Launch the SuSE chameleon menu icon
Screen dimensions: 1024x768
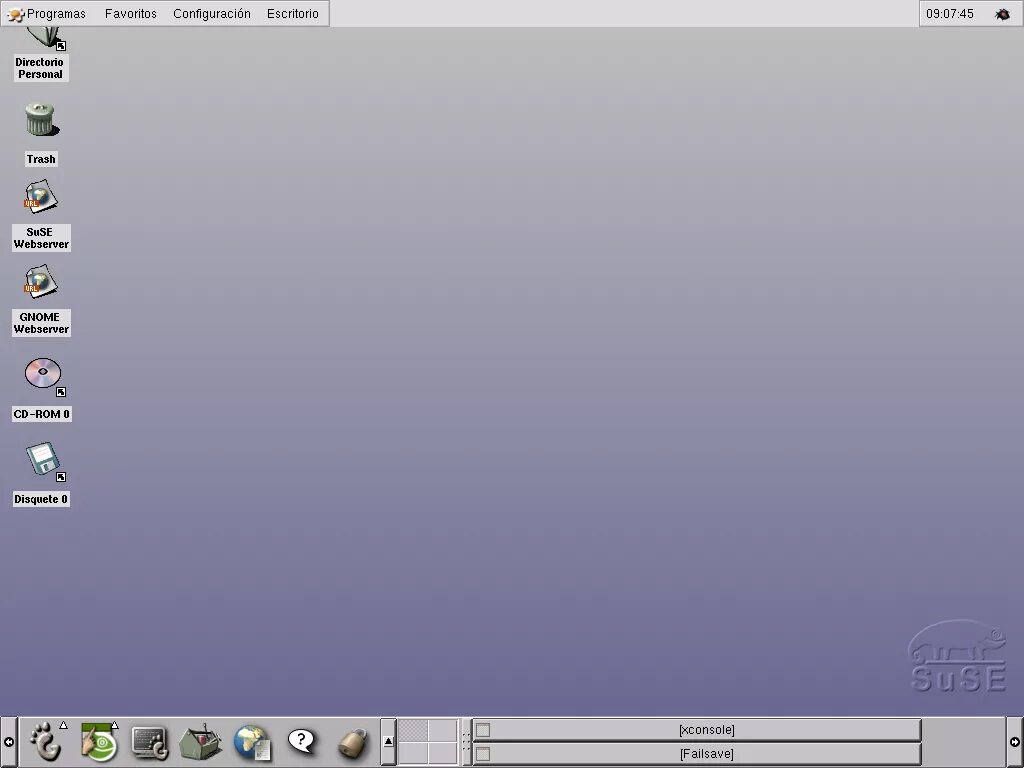pyautogui.click(x=99, y=741)
